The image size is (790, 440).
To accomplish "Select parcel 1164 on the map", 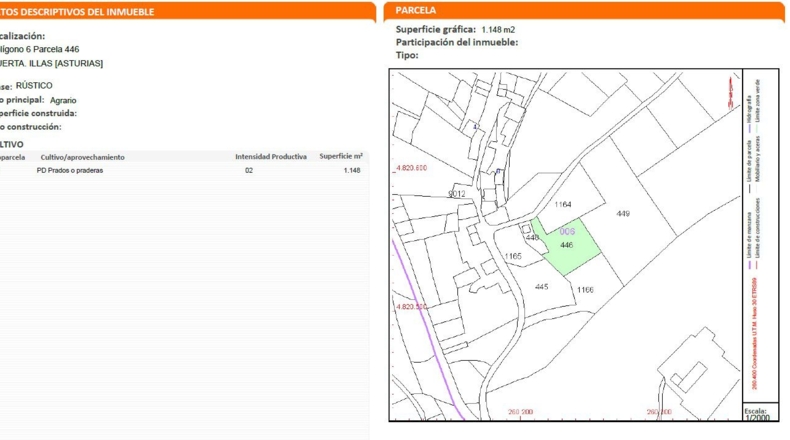I will coord(563,204).
